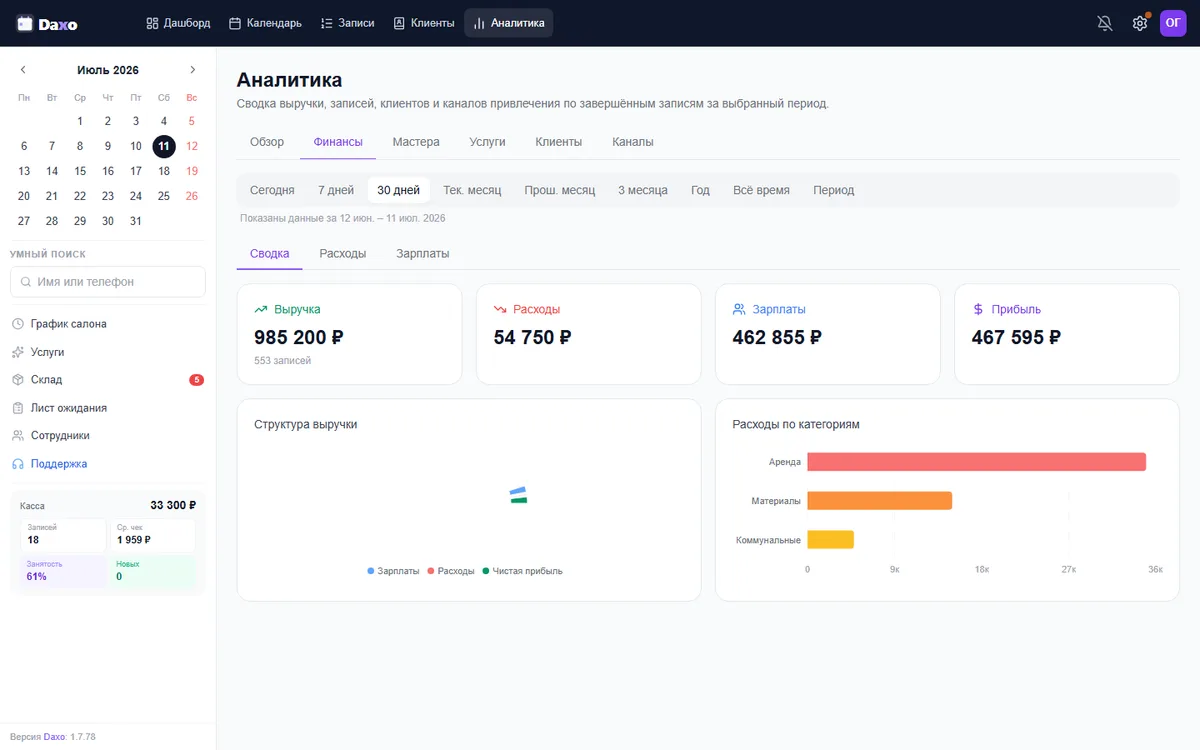Open the Календарь top menu item
The width and height of the screenshot is (1200, 750).
(265, 23)
